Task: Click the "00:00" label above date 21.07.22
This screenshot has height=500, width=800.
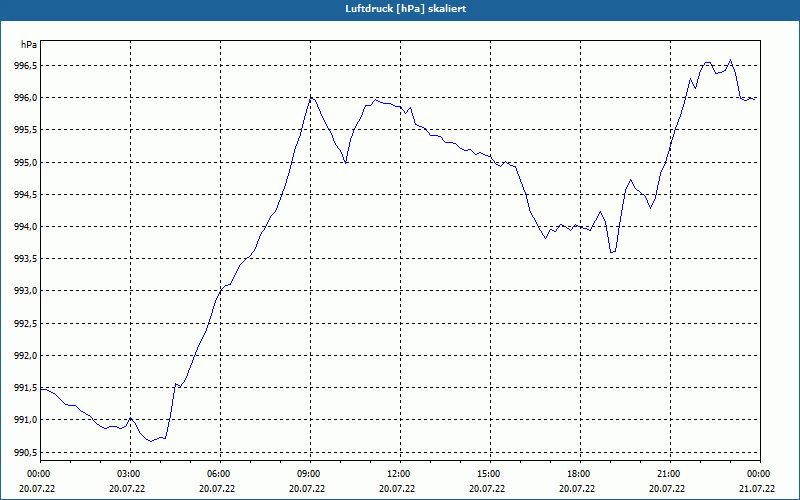Action: point(758,474)
